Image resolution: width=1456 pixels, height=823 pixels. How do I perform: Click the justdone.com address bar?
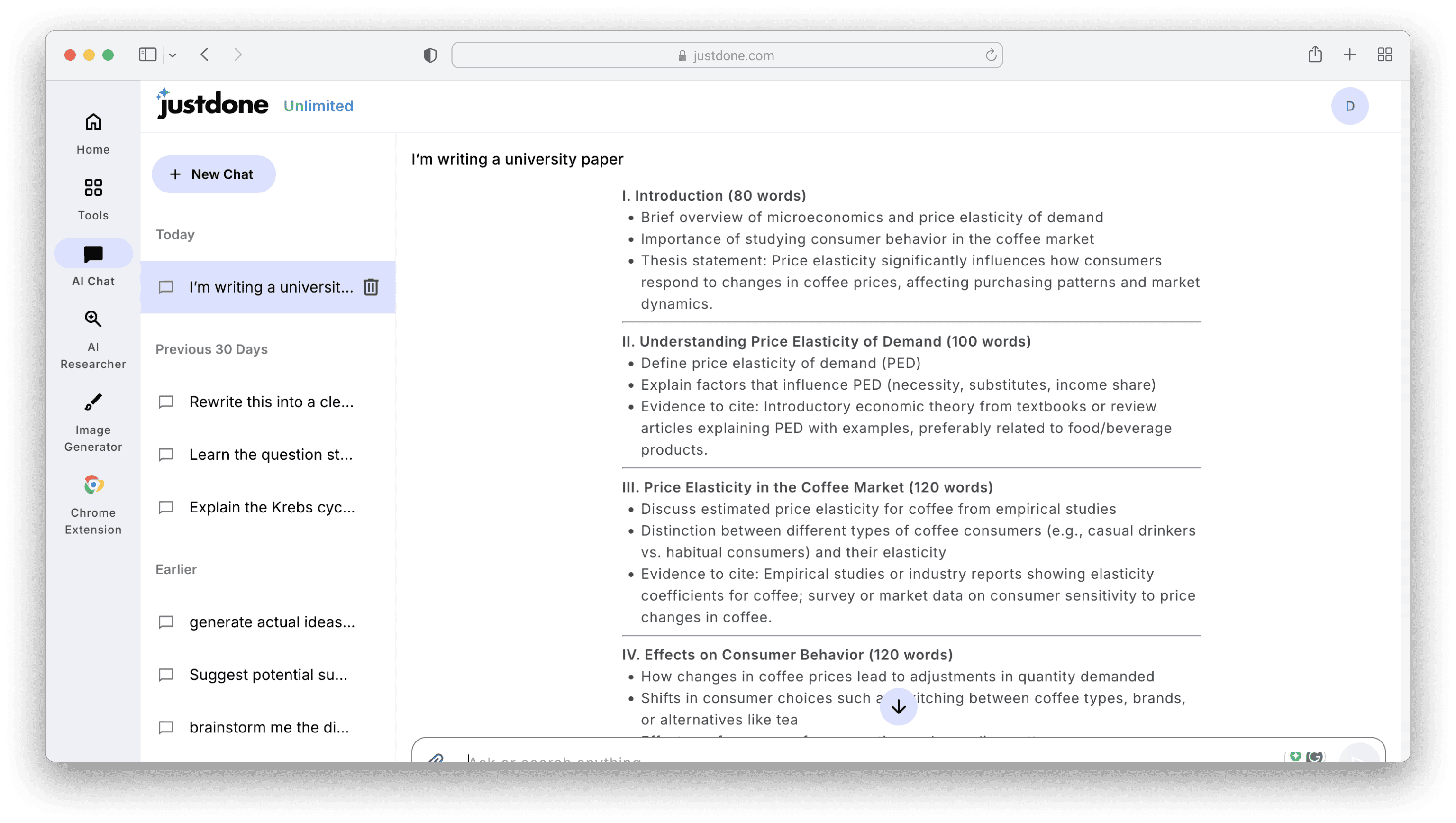727,55
